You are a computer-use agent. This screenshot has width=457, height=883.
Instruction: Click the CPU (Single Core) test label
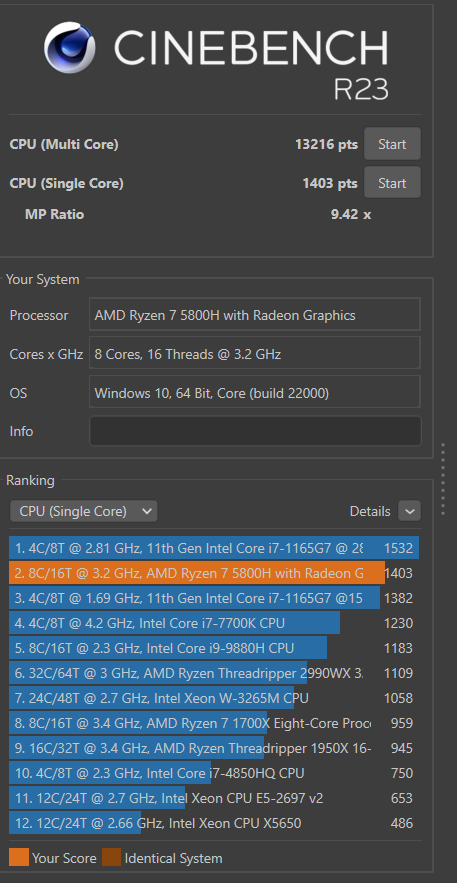pyautogui.click(x=66, y=183)
